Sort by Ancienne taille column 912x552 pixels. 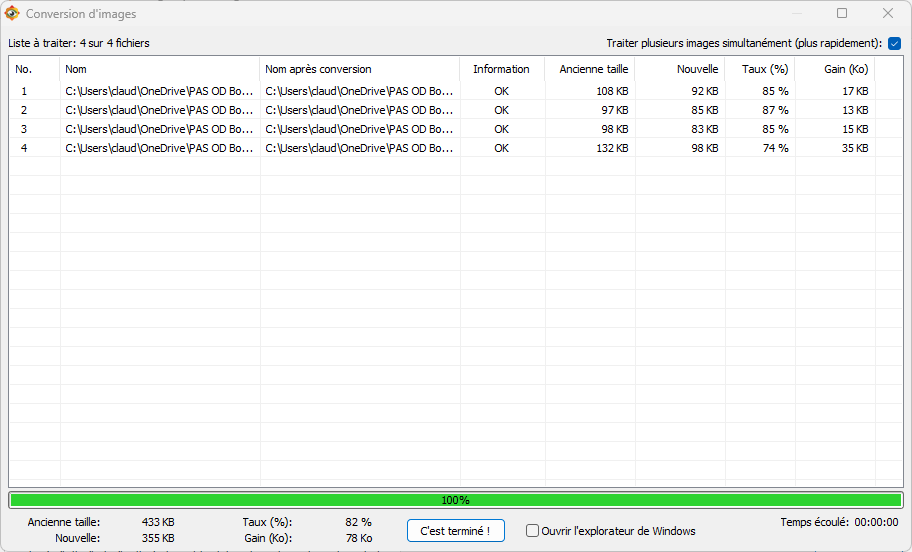593,69
